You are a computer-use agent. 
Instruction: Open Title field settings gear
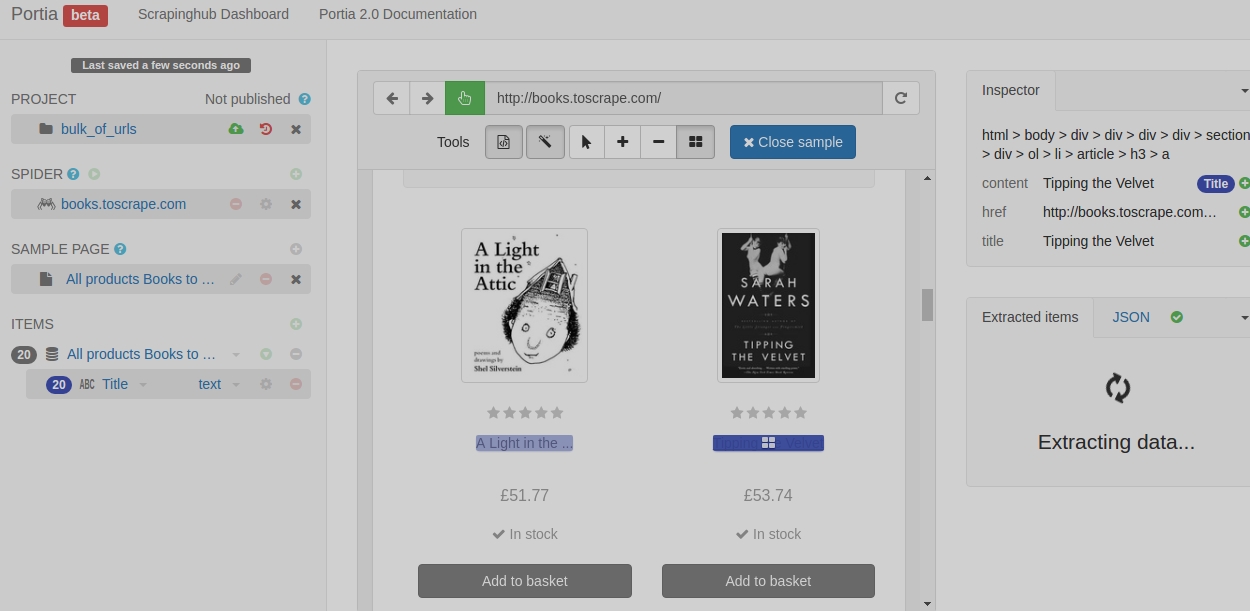tap(266, 384)
